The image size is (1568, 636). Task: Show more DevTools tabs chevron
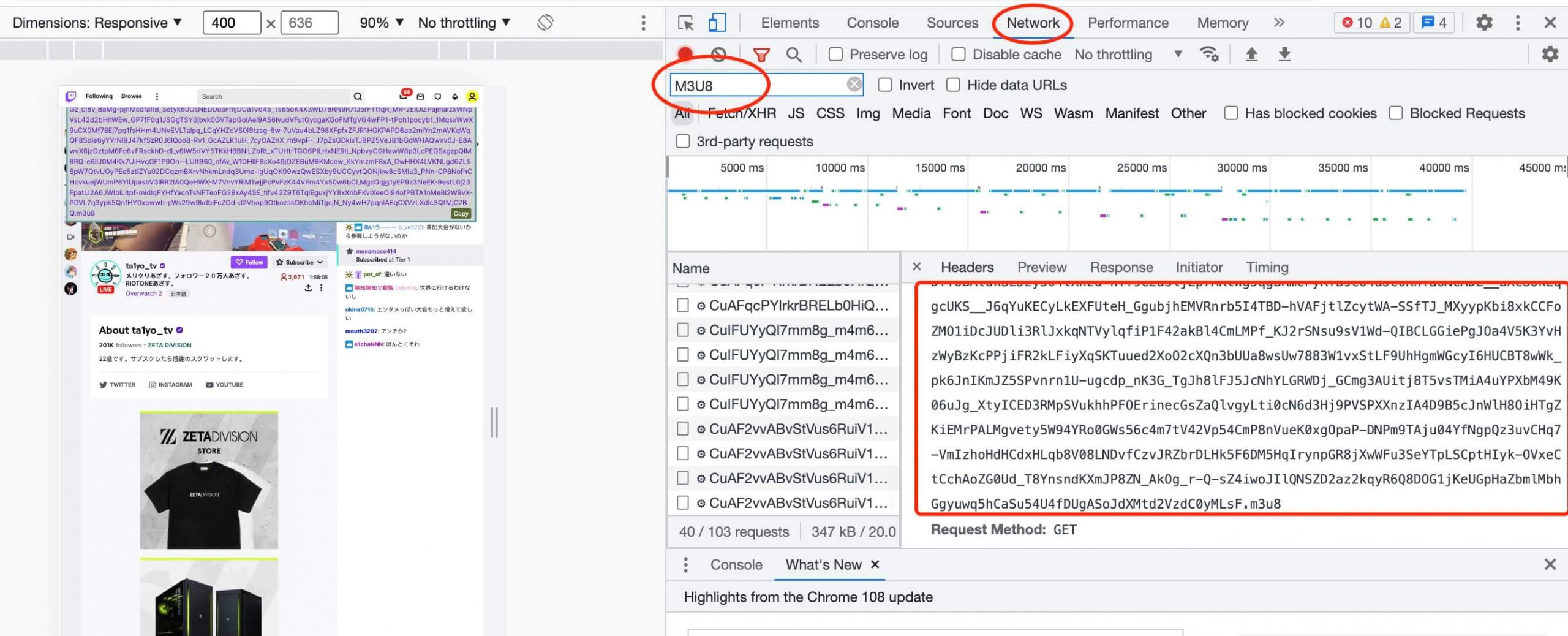tap(1279, 23)
